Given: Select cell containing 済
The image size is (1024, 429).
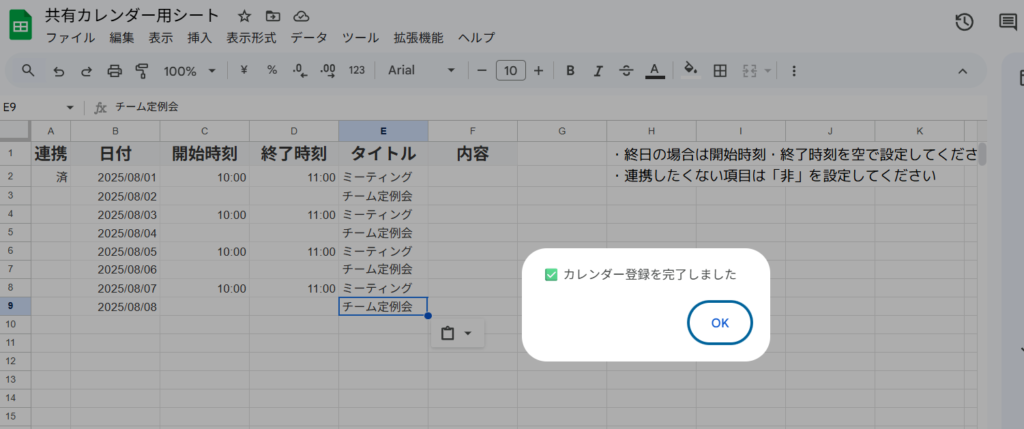Looking at the screenshot, I should click(51, 177).
